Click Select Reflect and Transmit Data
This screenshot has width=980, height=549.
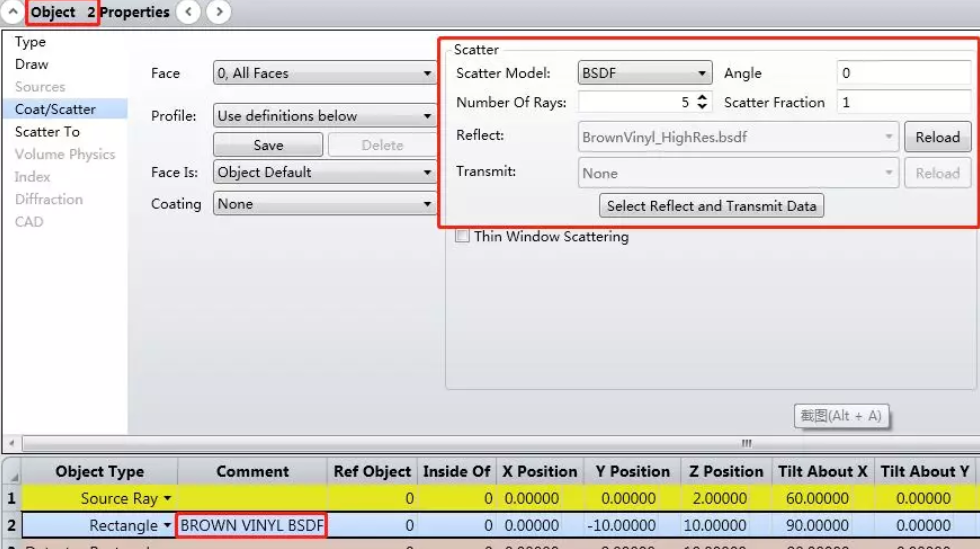711,206
